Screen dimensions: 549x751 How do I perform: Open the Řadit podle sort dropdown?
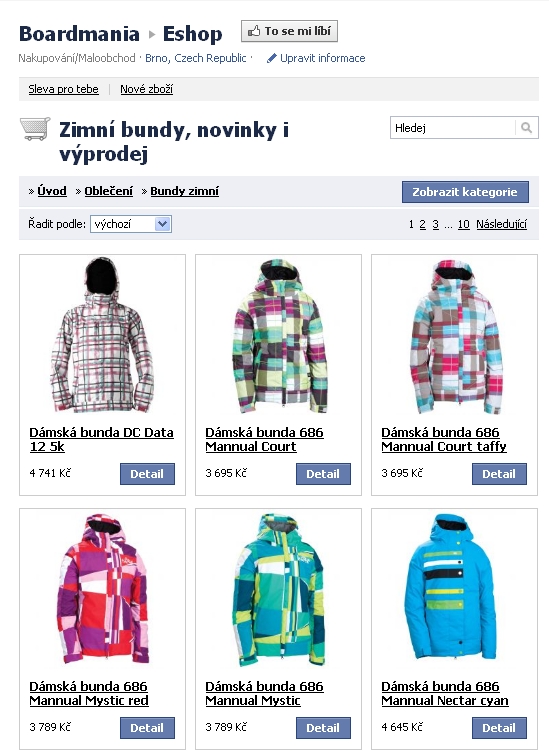click(x=131, y=224)
